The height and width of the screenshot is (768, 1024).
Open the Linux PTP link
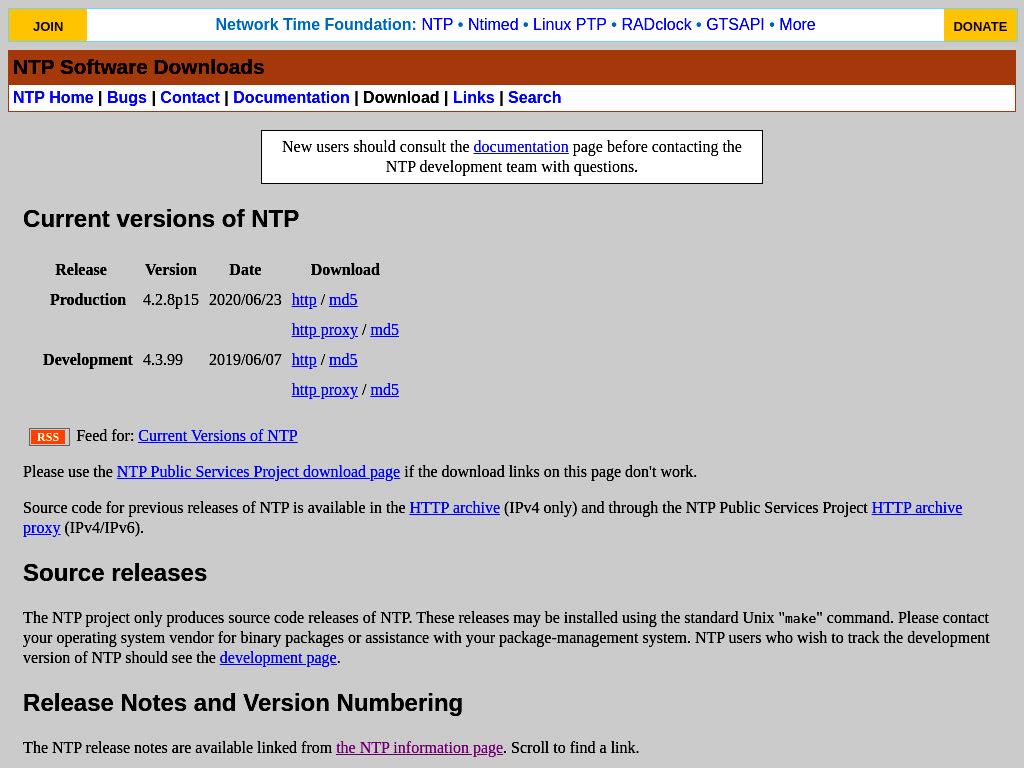coord(569,25)
